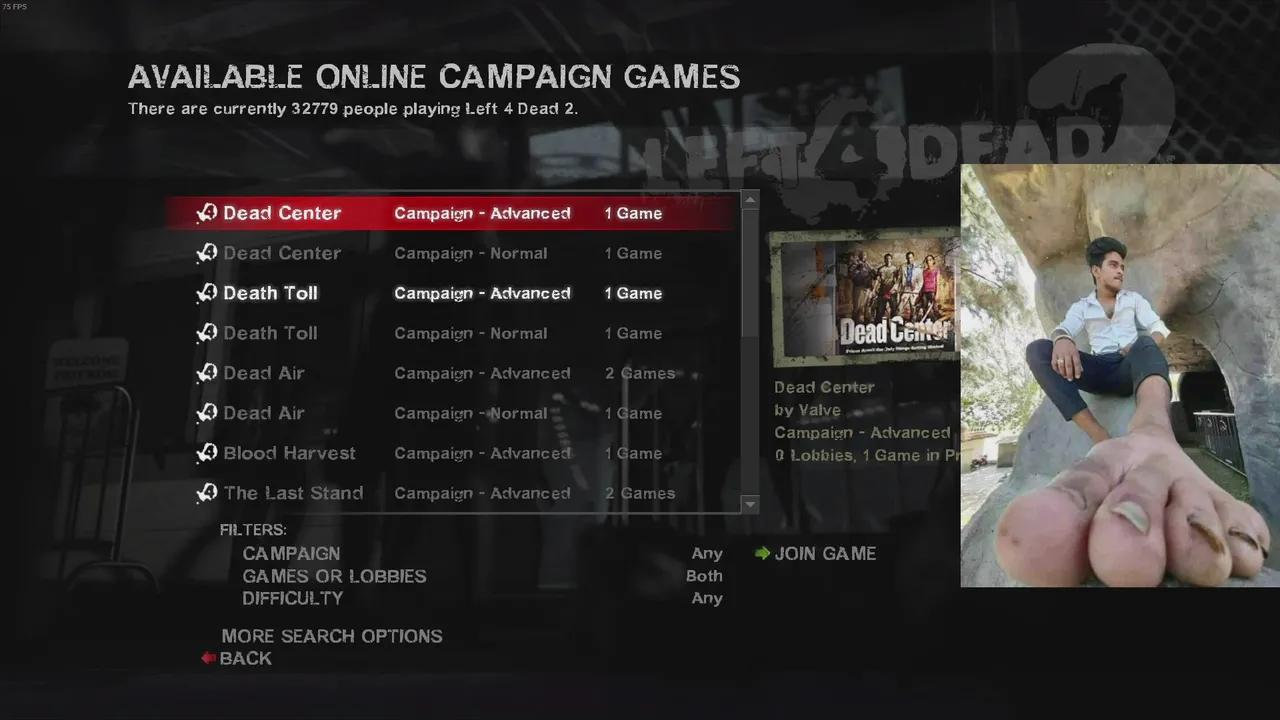Click the scrollbar up arrow of the games list
Screen dimensions: 1280x720
750,200
